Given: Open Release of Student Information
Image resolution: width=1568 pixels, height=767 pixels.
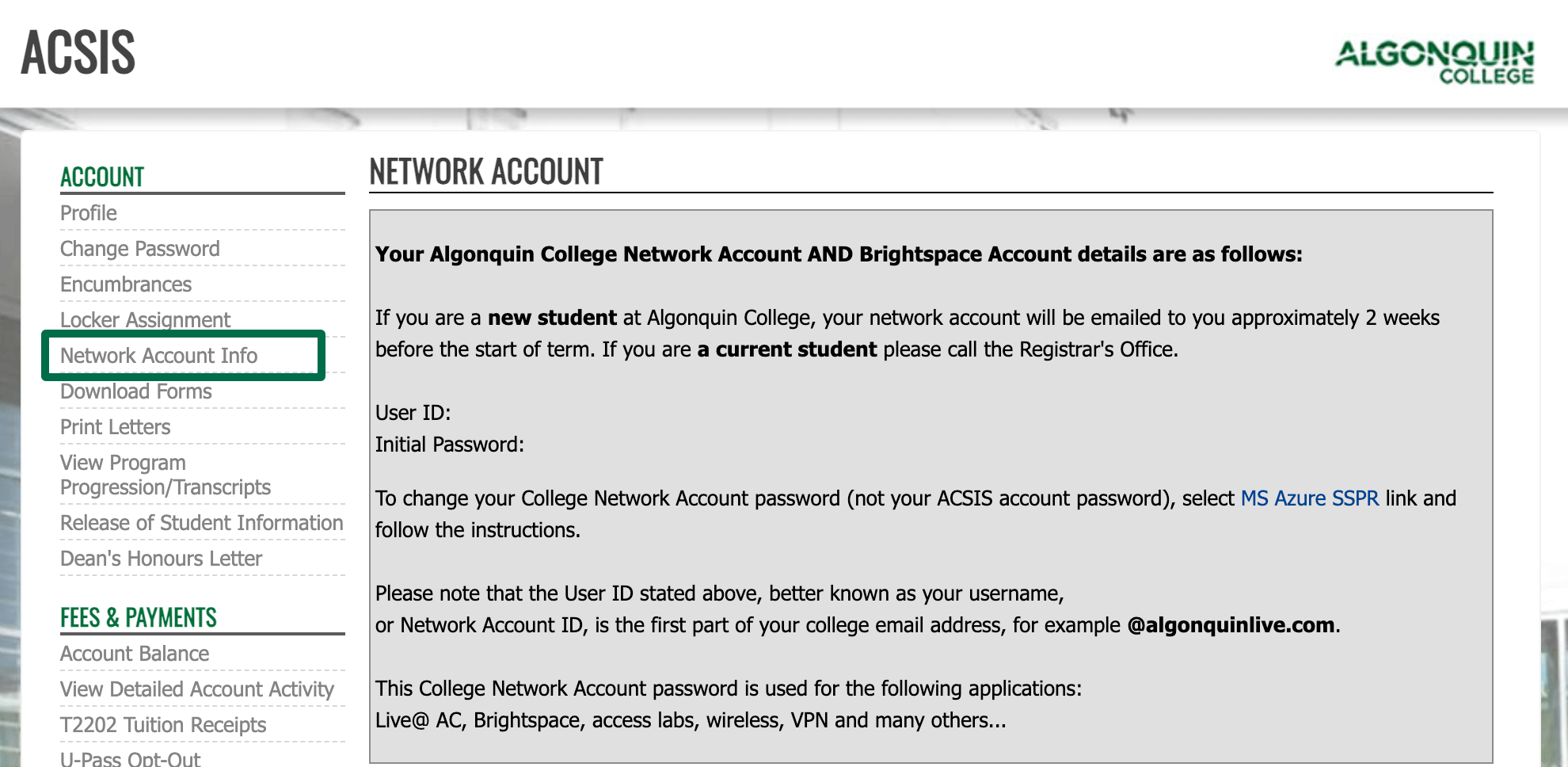Looking at the screenshot, I should coord(202,523).
